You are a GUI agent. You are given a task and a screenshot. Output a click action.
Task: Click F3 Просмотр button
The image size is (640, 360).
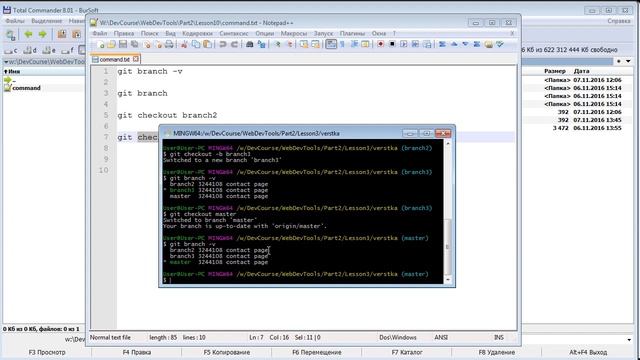(47, 352)
